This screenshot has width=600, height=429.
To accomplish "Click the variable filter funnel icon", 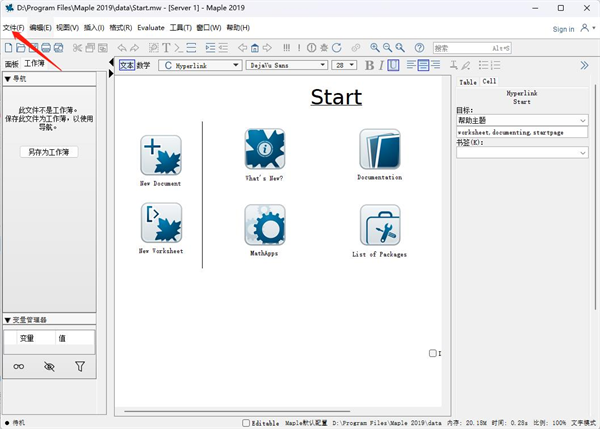I will 81,367.
